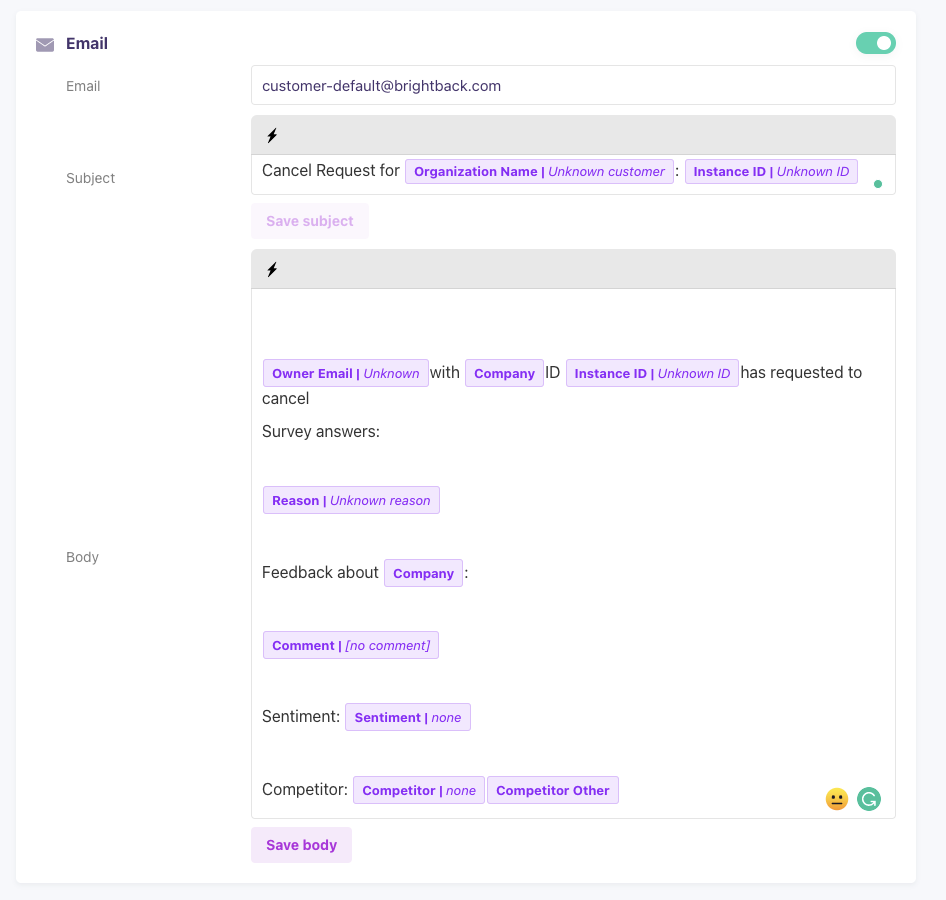Click the lightning bolt icon in body toolbar
This screenshot has height=900, width=946.
(x=272, y=269)
